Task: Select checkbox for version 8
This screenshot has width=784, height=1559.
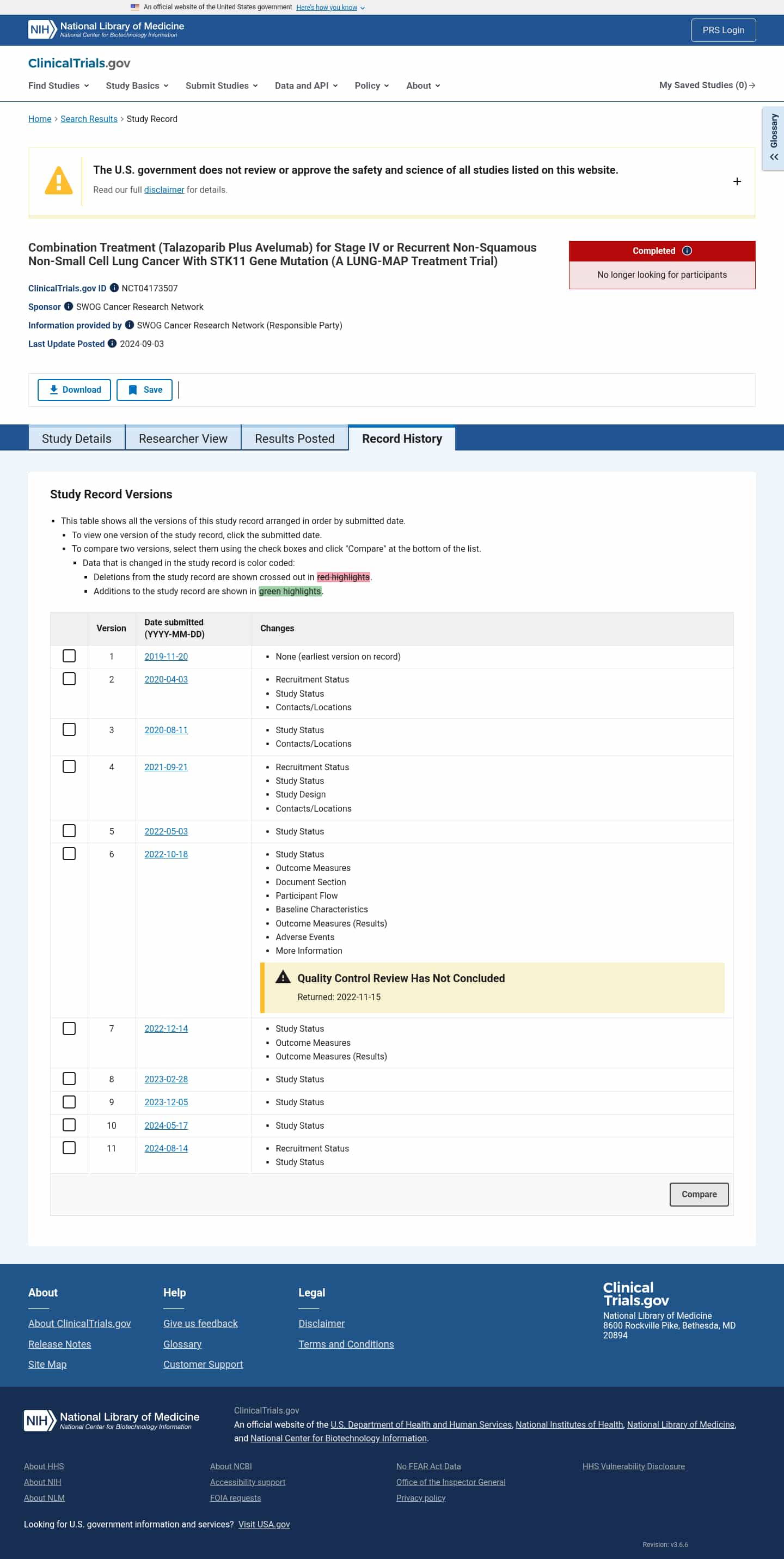Action: pos(70,1079)
